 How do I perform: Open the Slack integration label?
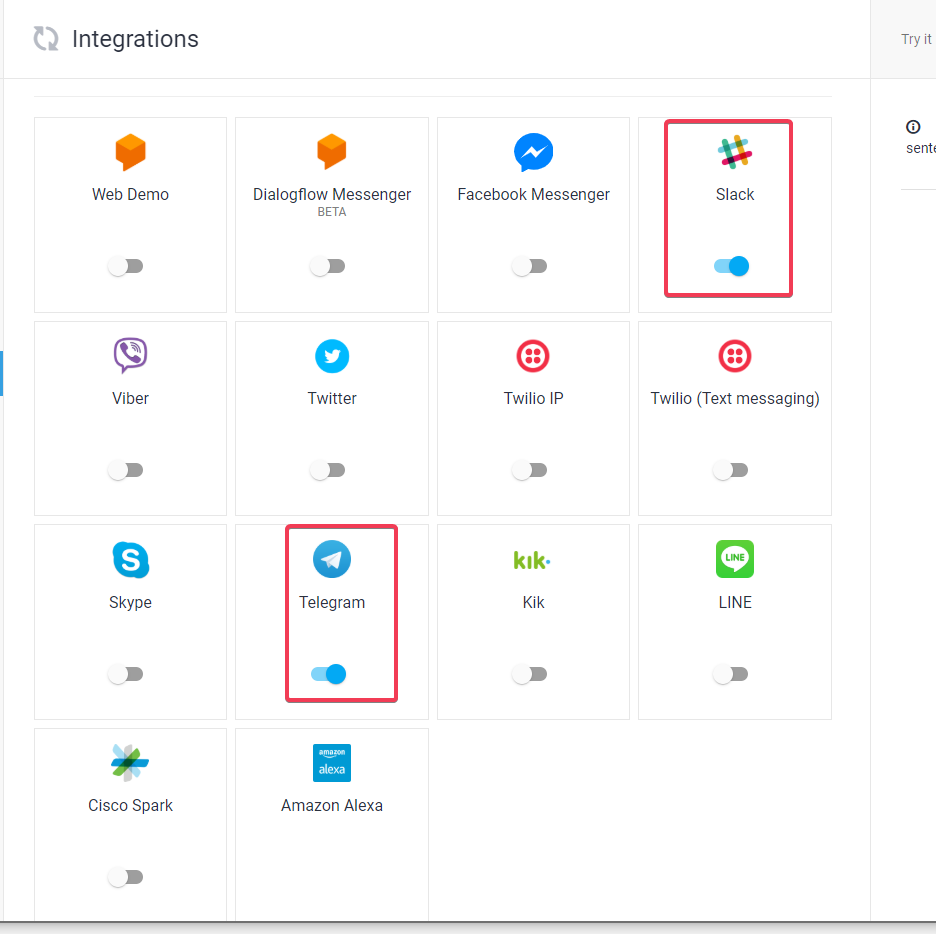(x=735, y=195)
